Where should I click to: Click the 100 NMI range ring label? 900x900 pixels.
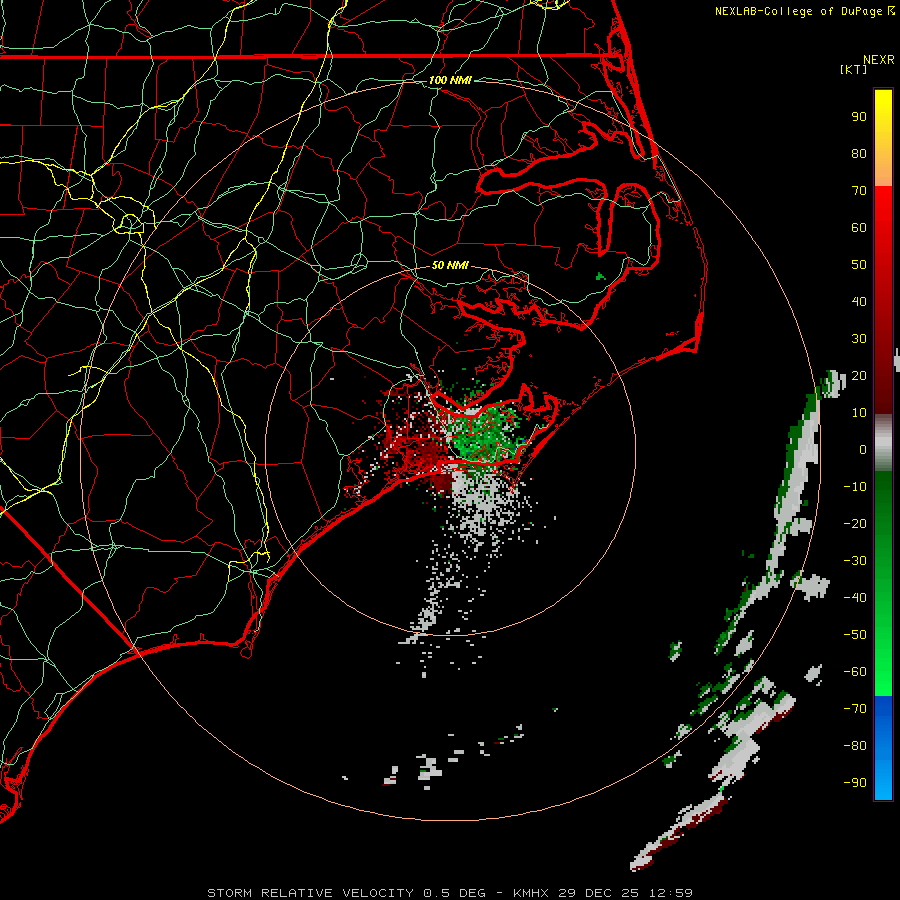point(450,80)
